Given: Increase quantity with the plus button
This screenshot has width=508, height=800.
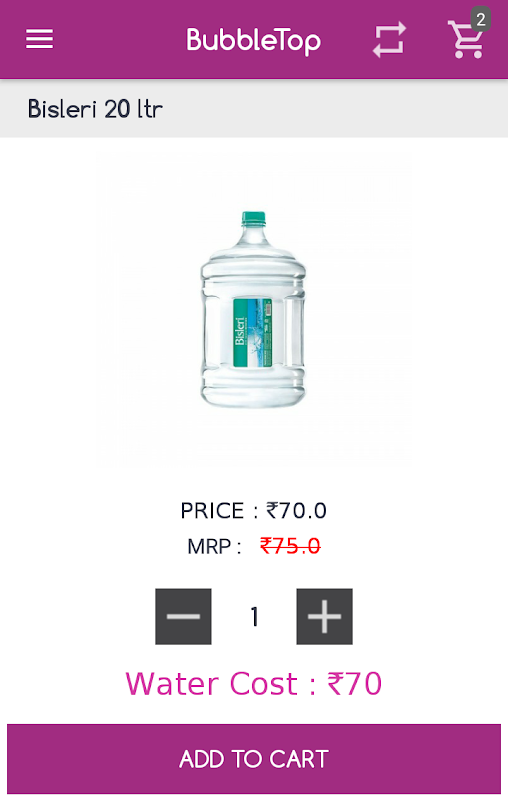Looking at the screenshot, I should pyautogui.click(x=324, y=616).
